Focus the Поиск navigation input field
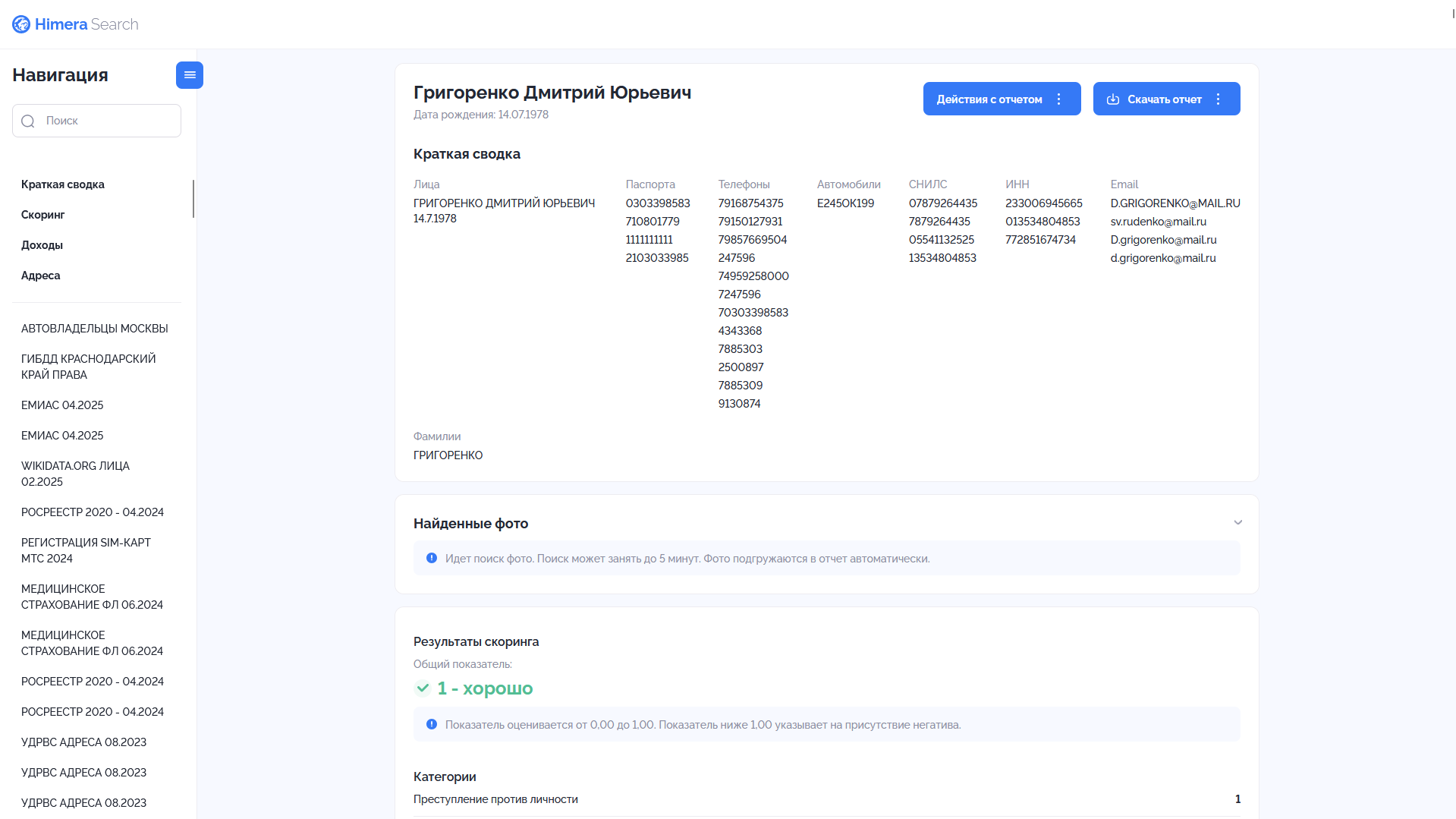This screenshot has height=819, width=1456. pyautogui.click(x=96, y=121)
